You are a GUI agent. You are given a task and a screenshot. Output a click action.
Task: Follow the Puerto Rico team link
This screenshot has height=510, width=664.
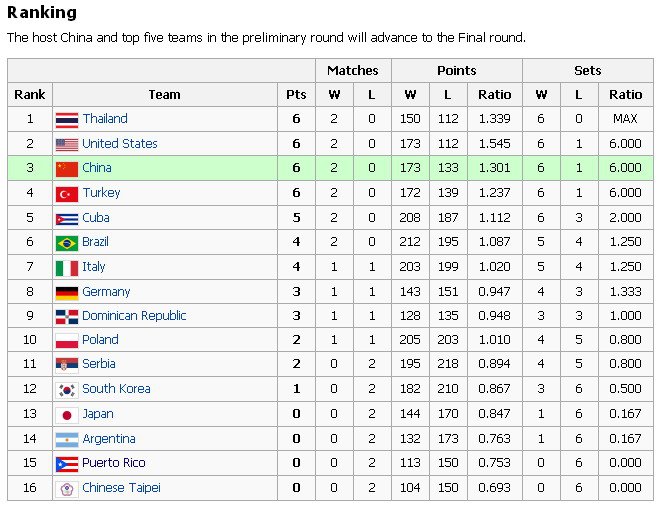(x=114, y=463)
